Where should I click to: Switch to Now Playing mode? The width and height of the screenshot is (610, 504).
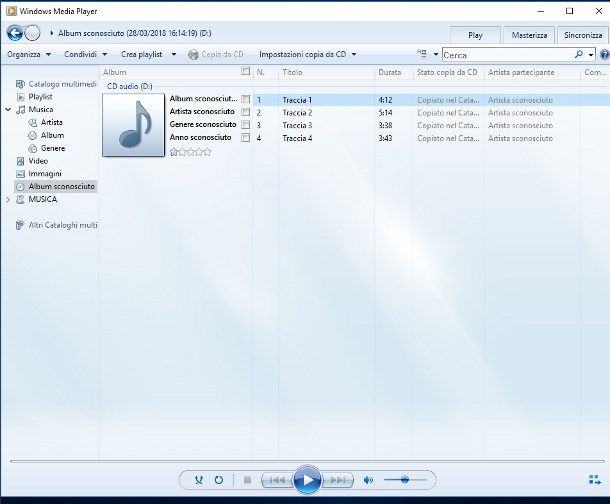point(595,480)
